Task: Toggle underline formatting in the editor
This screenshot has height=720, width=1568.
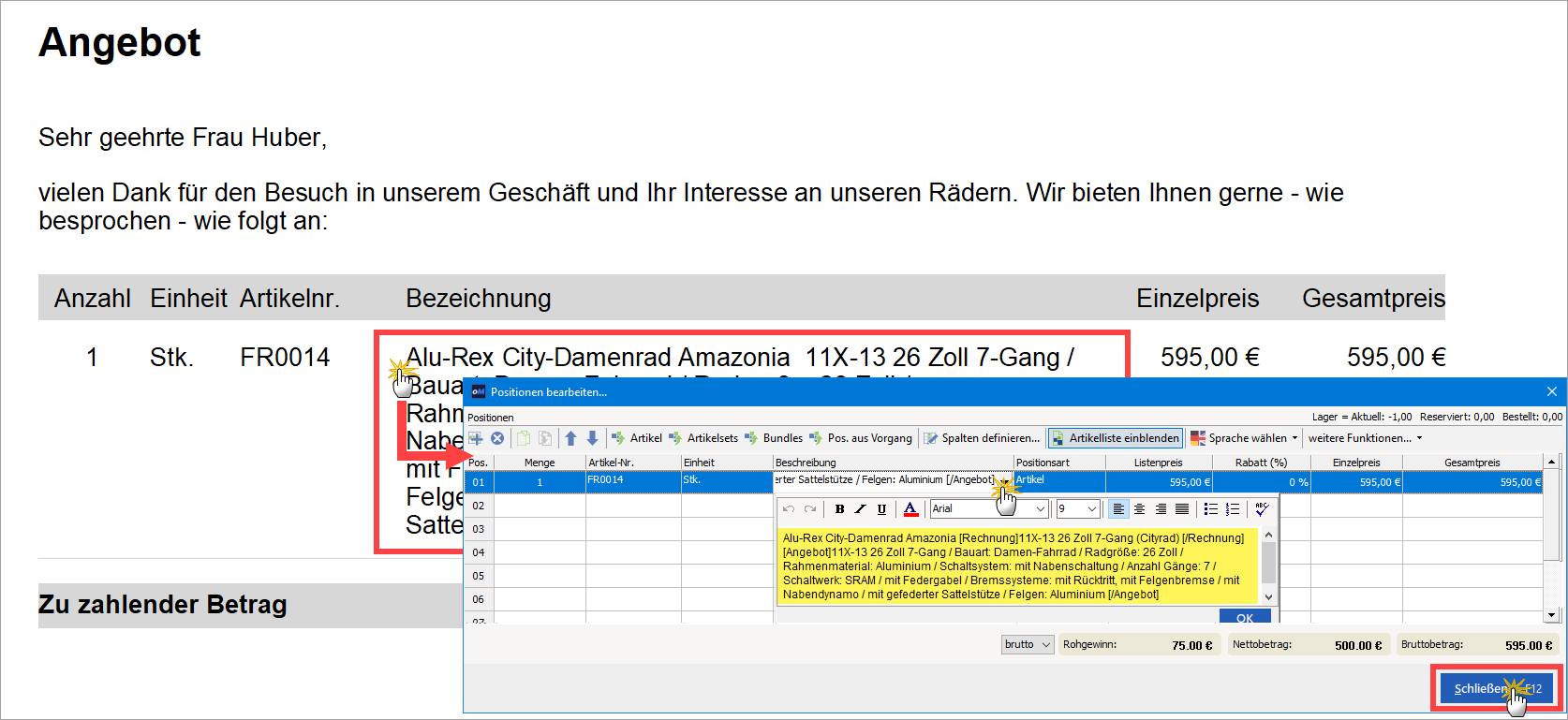Action: pyautogui.click(x=881, y=509)
